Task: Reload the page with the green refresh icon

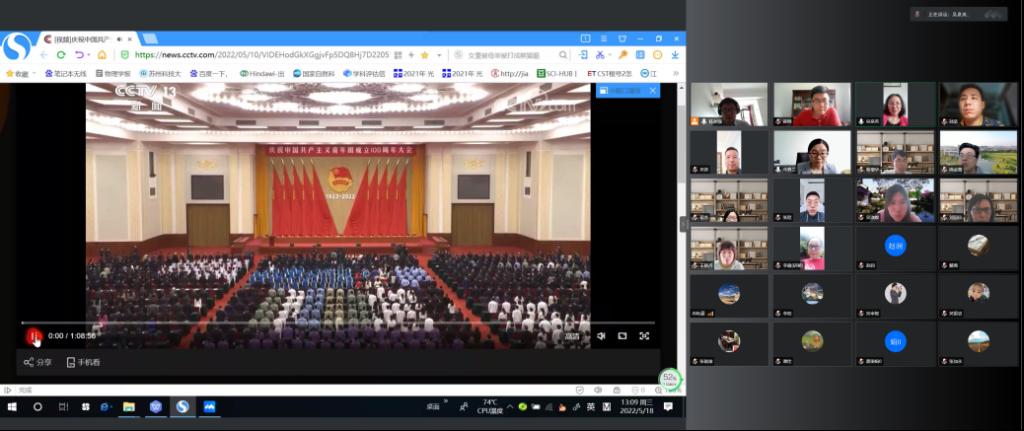Action: pyautogui.click(x=61, y=55)
